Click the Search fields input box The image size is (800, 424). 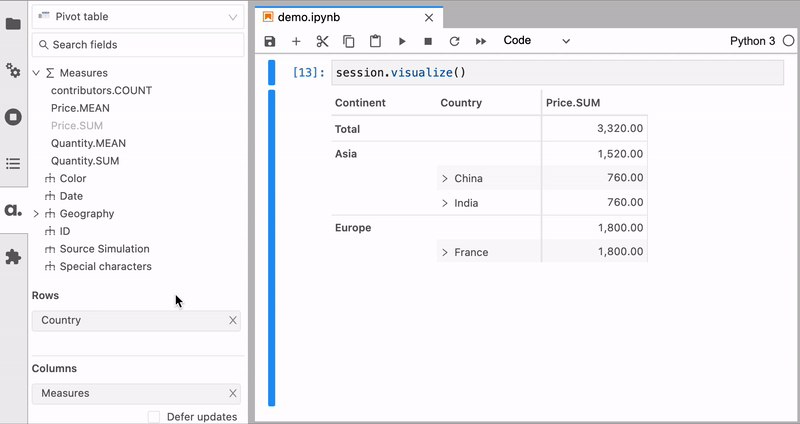[x=137, y=45]
